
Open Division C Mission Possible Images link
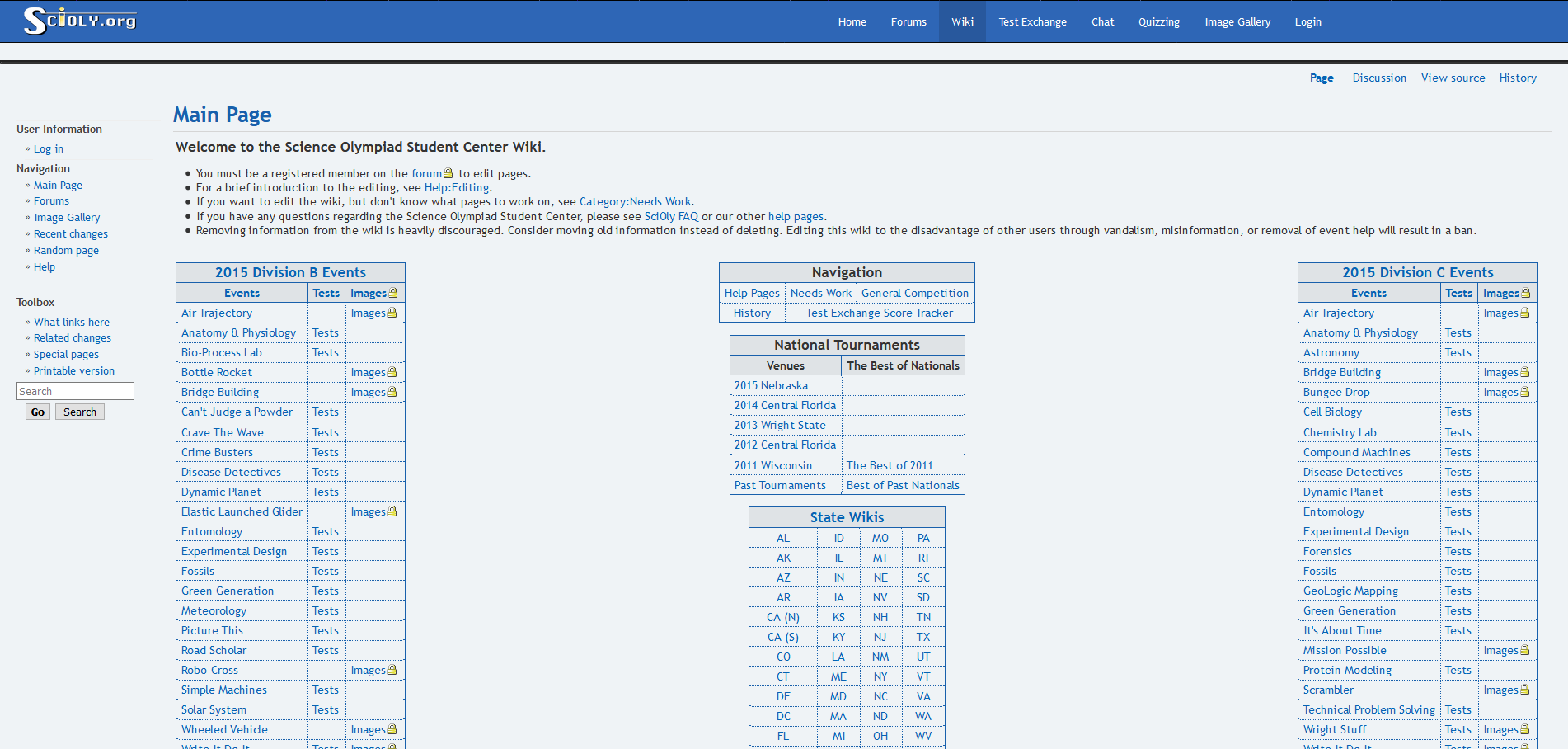pyautogui.click(x=1500, y=651)
